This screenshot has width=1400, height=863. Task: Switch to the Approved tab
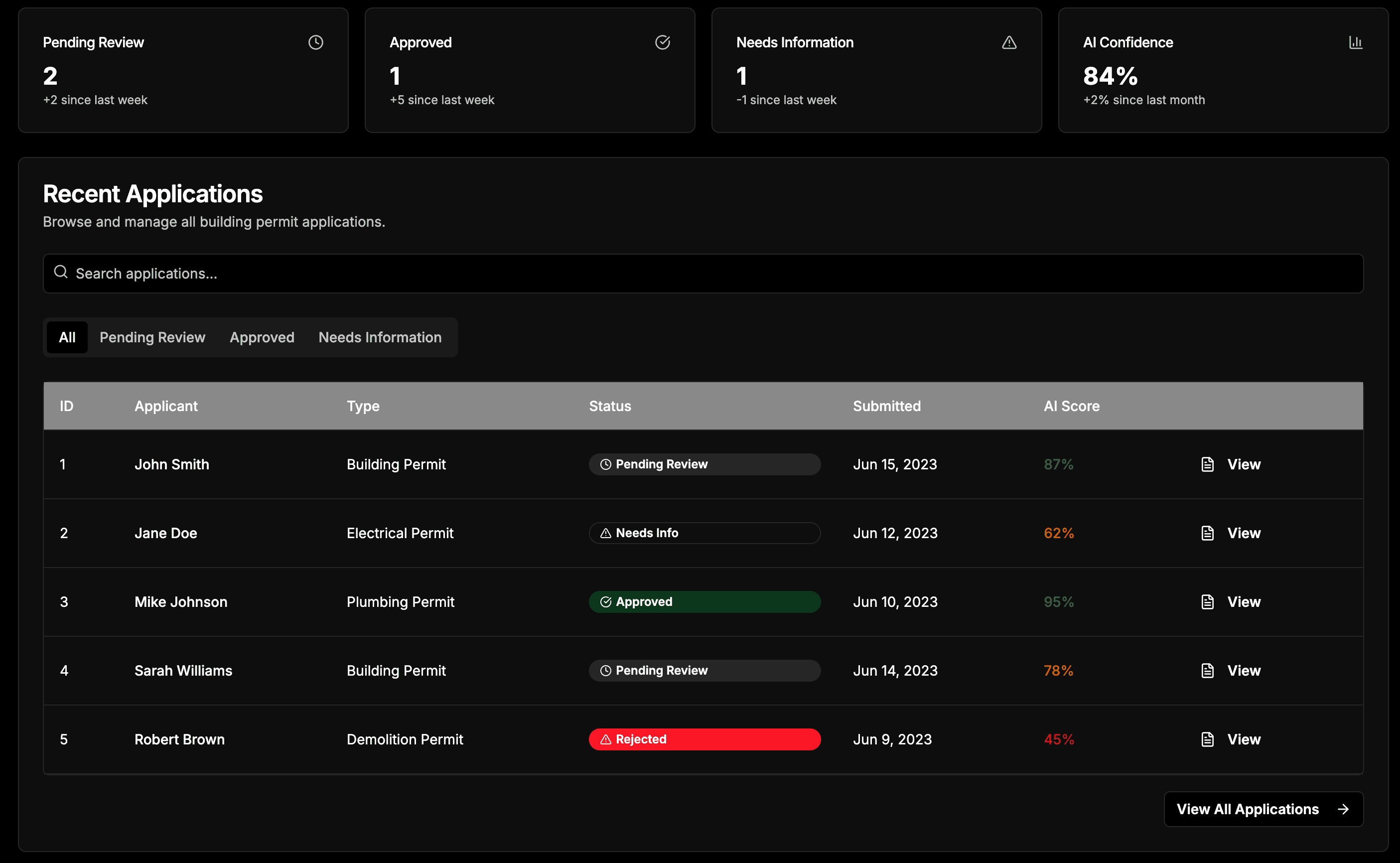[x=262, y=337]
